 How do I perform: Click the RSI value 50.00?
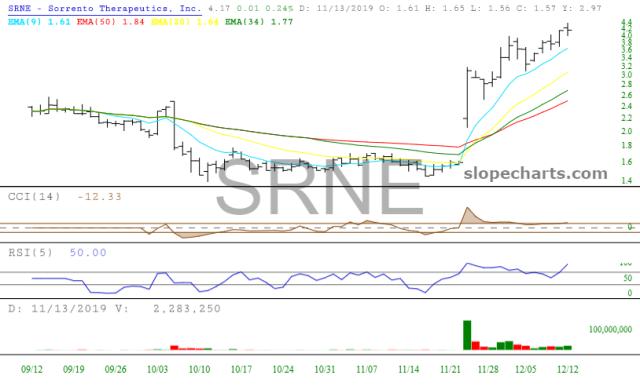88,253
